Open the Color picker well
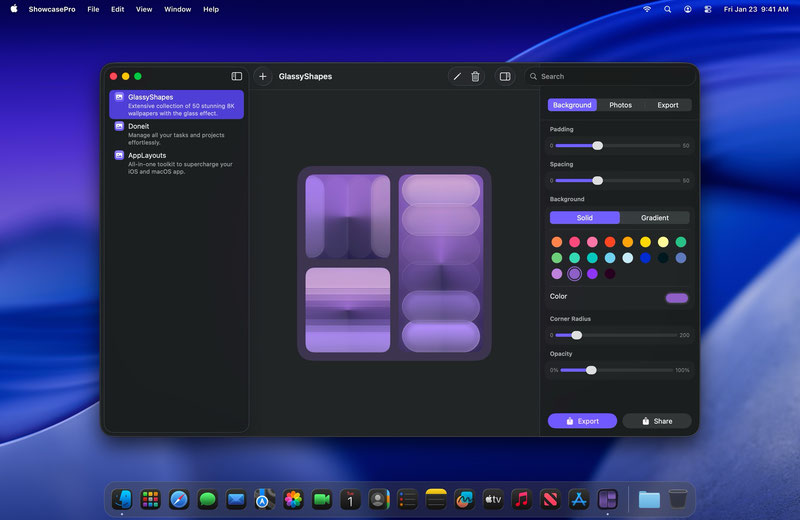 pyautogui.click(x=677, y=297)
